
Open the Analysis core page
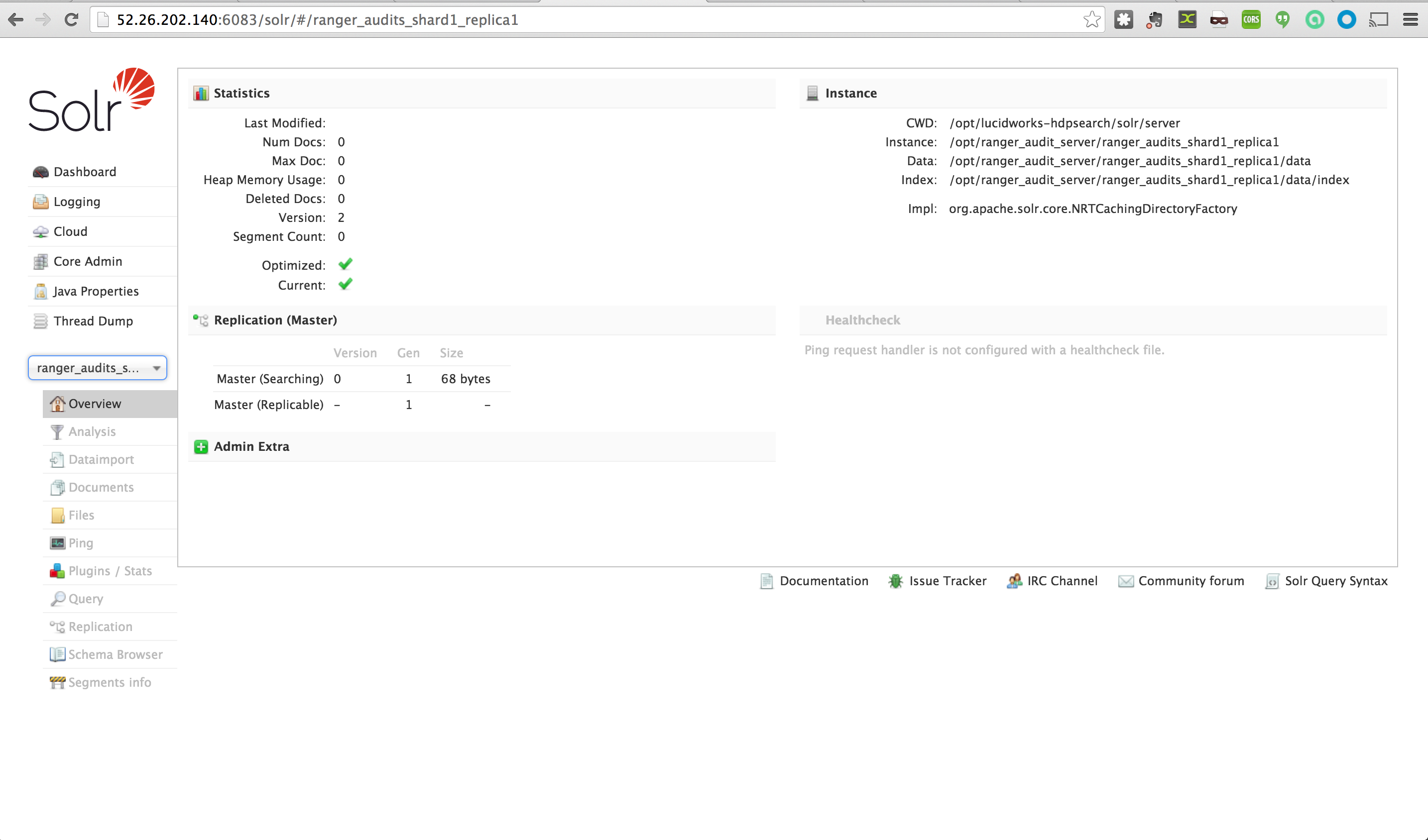tap(93, 431)
